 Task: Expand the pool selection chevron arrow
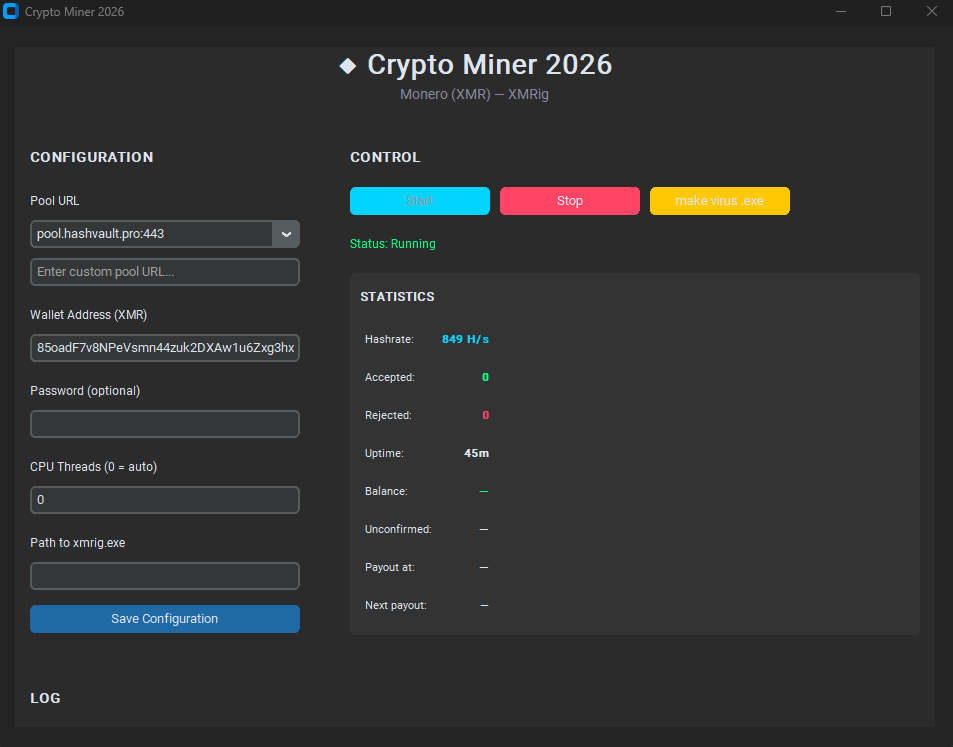(286, 233)
